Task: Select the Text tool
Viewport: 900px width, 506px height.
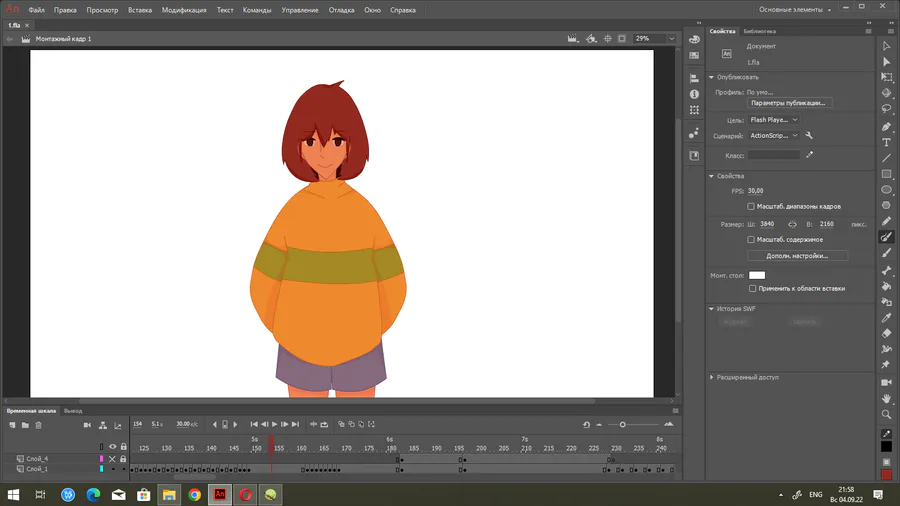Action: tap(886, 142)
